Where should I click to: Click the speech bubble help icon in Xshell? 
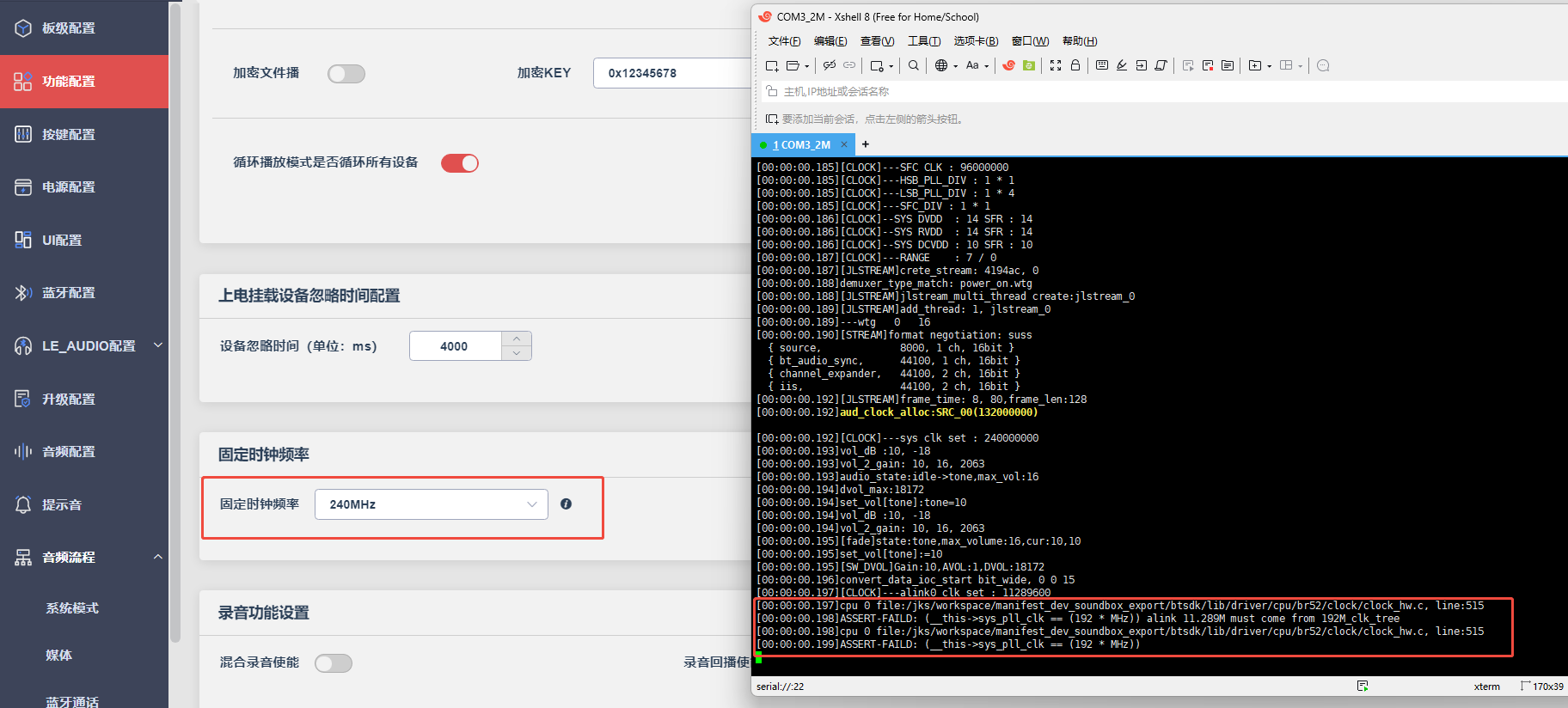click(1323, 65)
